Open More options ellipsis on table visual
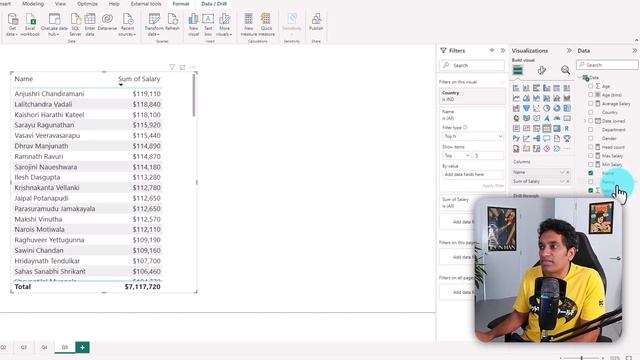 click(193, 67)
